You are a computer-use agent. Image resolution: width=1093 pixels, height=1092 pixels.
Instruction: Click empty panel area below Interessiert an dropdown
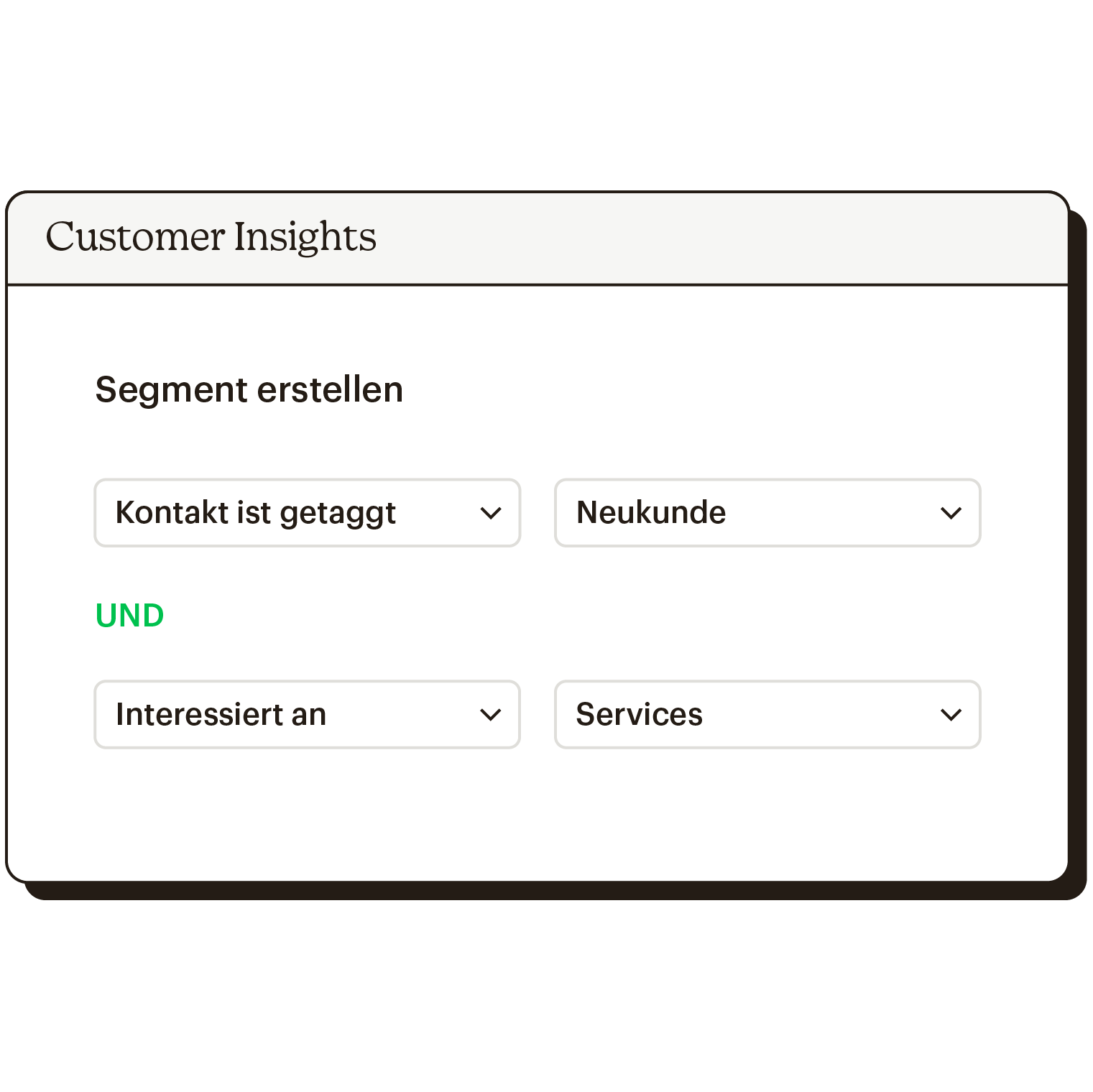(307, 812)
